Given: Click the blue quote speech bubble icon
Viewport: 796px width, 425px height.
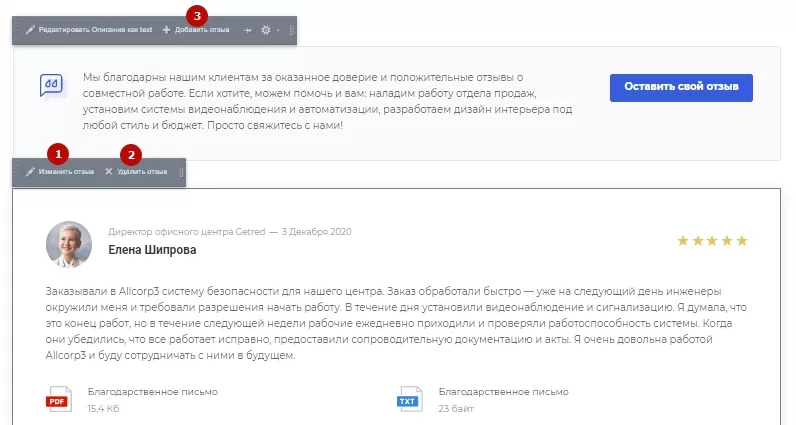Looking at the screenshot, I should 51,86.
